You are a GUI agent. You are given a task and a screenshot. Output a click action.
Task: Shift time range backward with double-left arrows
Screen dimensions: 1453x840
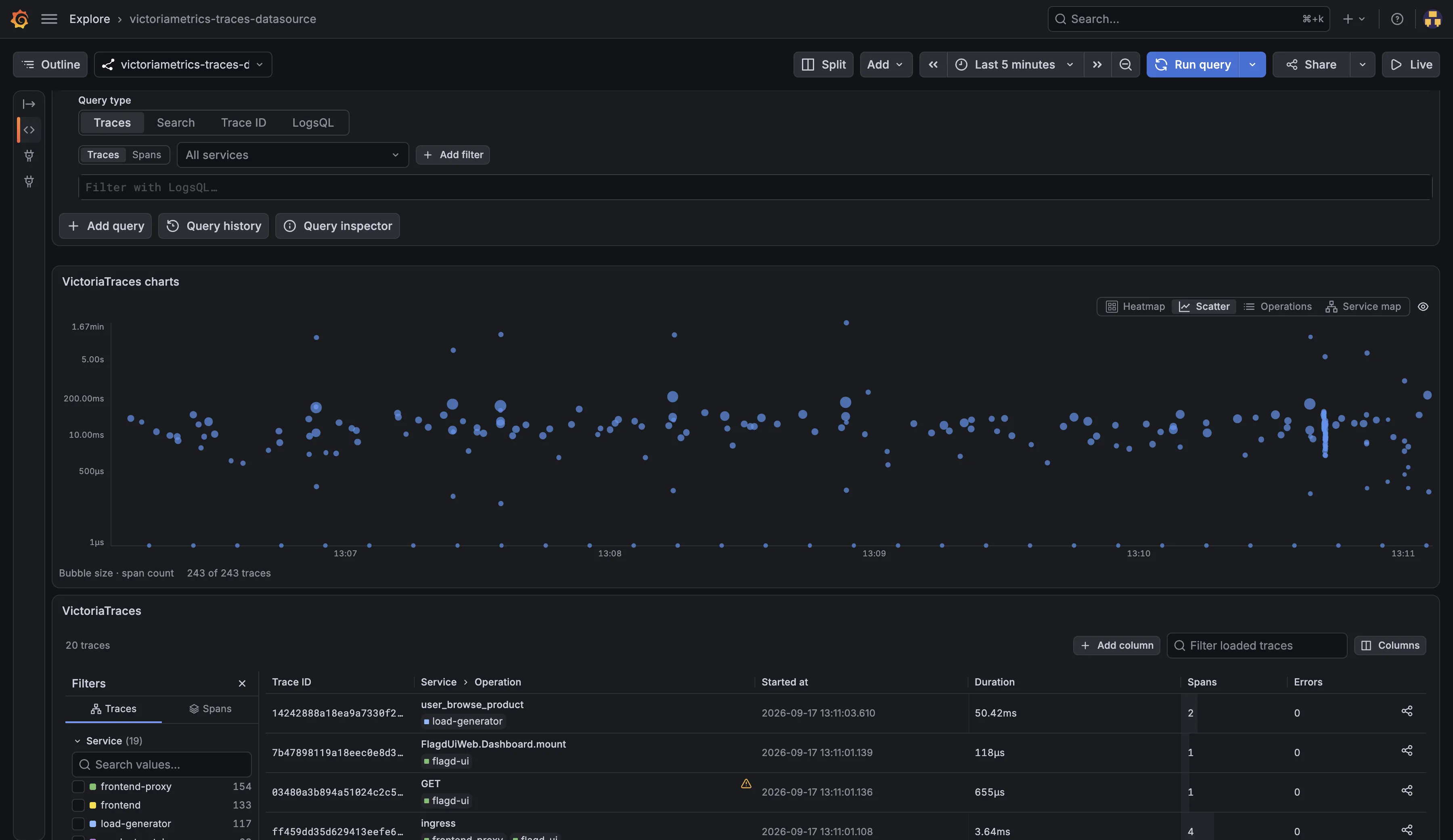tap(933, 65)
